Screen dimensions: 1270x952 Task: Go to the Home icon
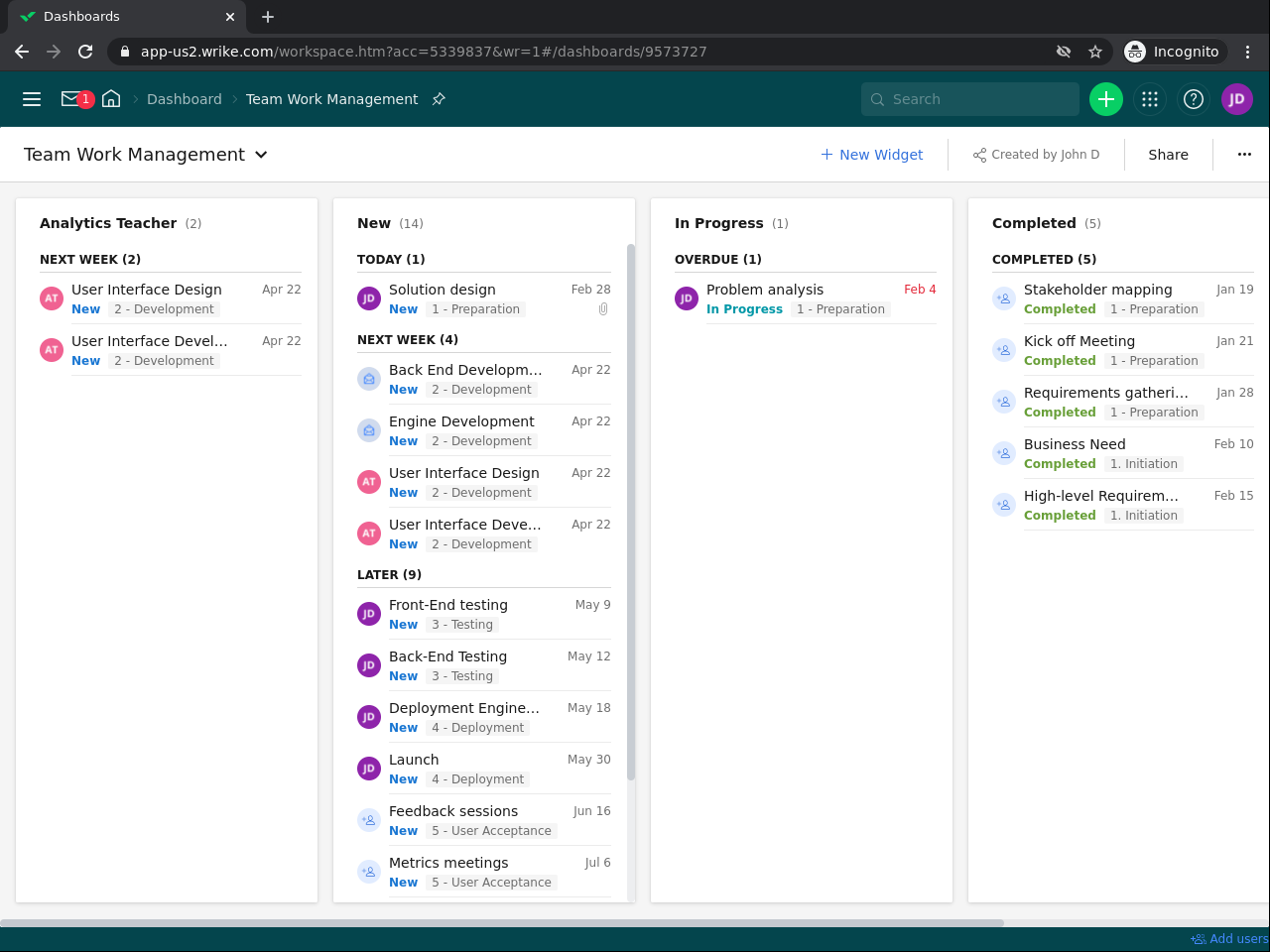tap(111, 99)
